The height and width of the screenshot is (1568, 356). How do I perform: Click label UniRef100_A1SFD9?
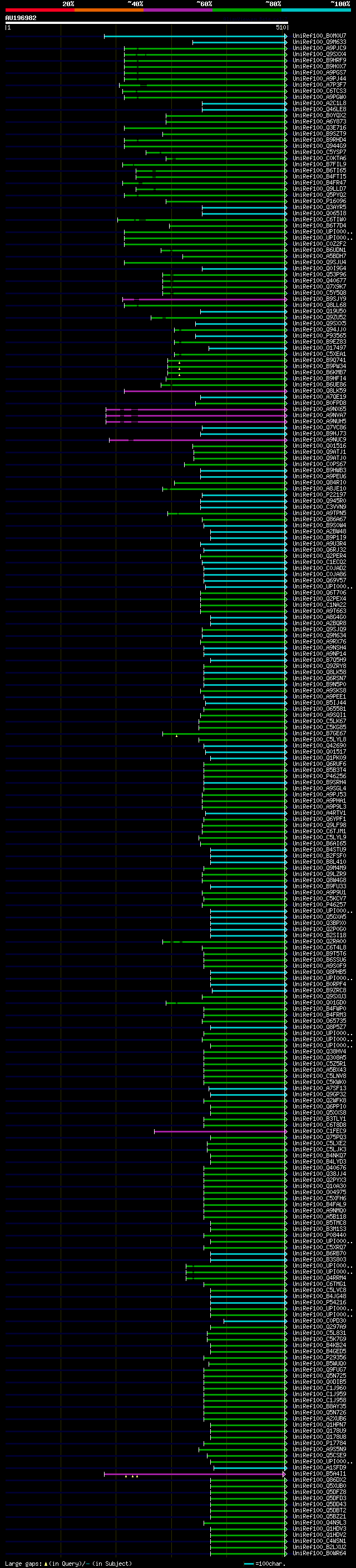coord(319,1467)
